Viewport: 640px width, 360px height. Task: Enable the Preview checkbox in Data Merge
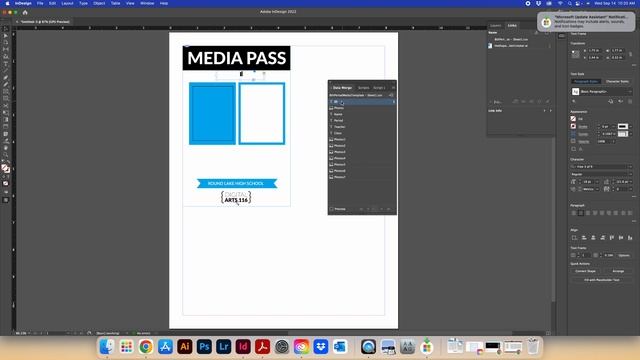(331, 209)
